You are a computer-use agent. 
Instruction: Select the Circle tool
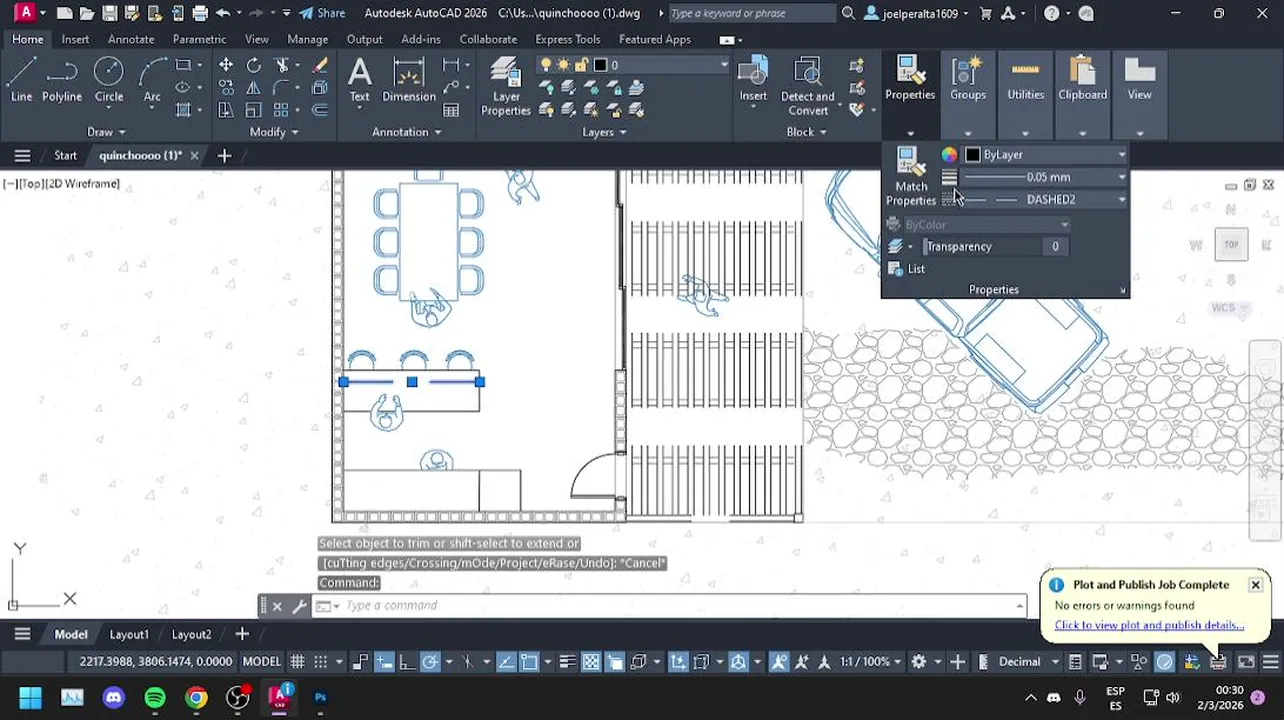[109, 80]
